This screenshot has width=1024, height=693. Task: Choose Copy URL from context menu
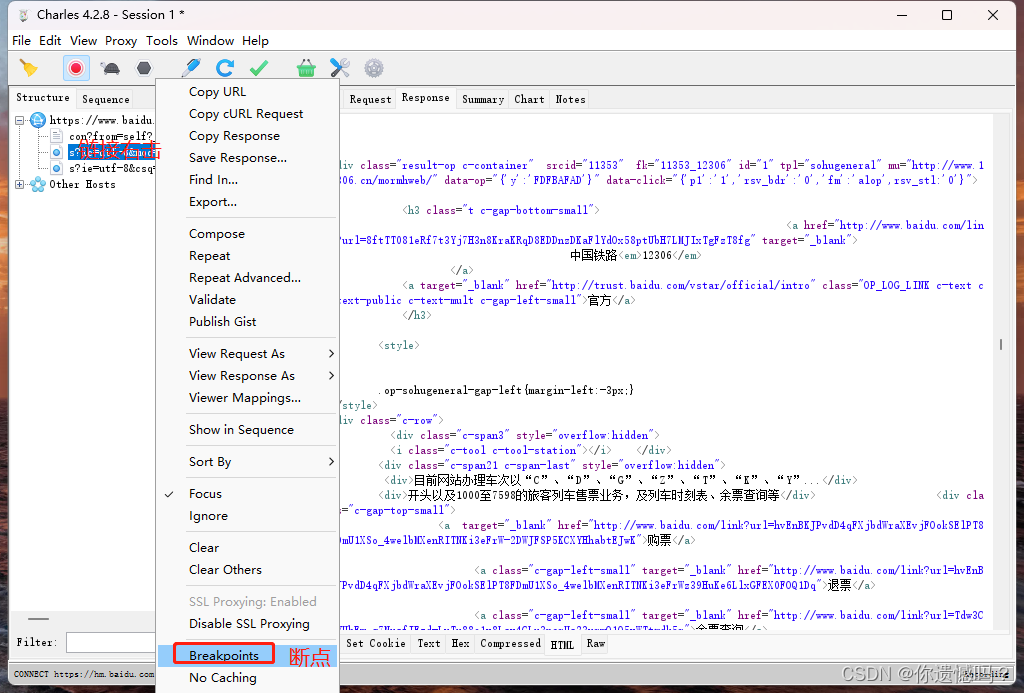217,92
